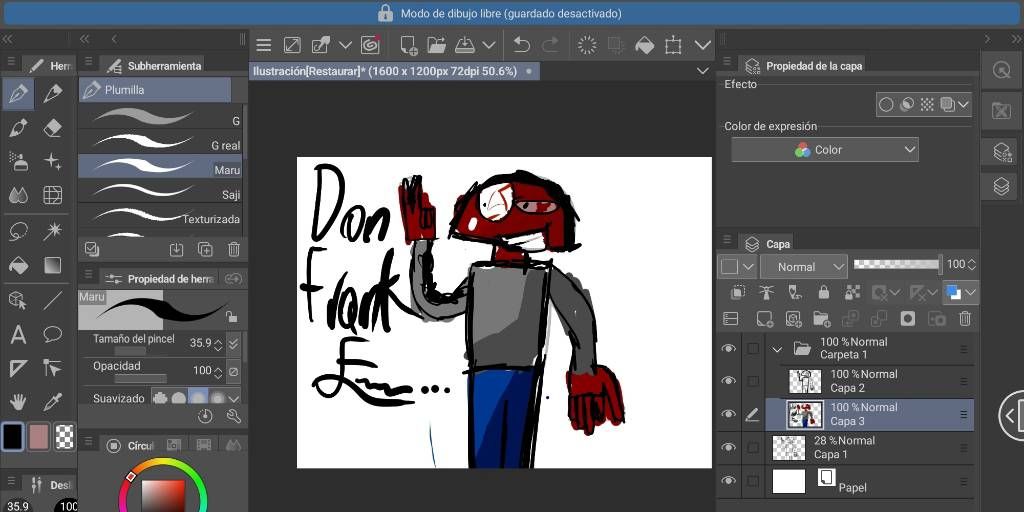The height and width of the screenshot is (512, 1024).
Task: Open the Efecto options dropdown arrow
Action: (963, 104)
